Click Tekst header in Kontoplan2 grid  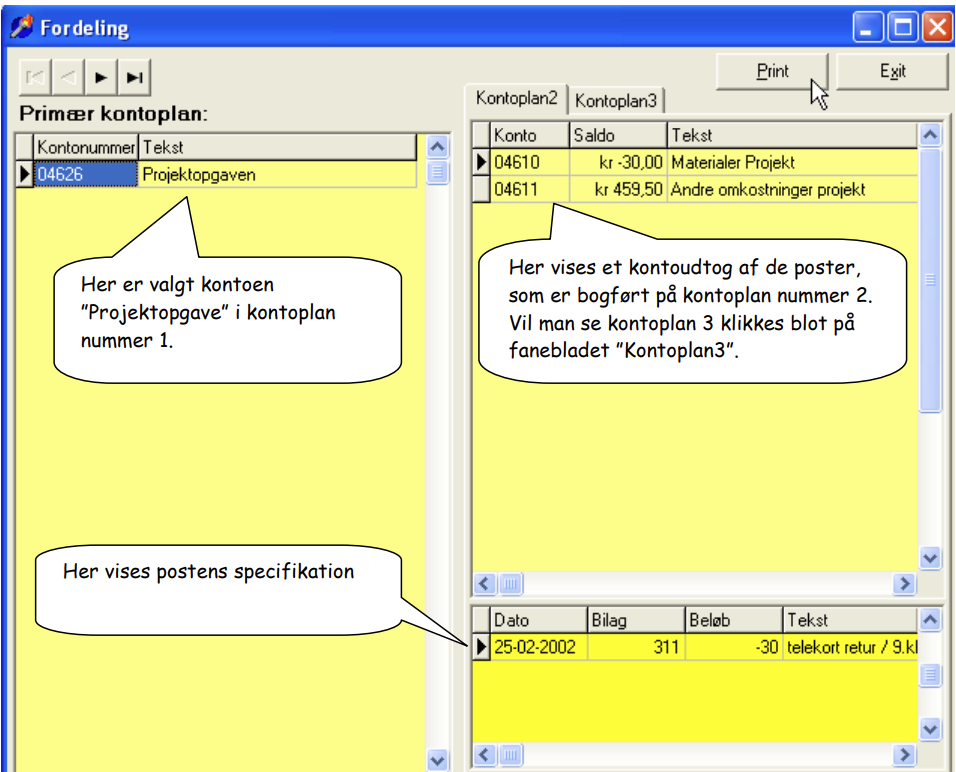(x=793, y=135)
